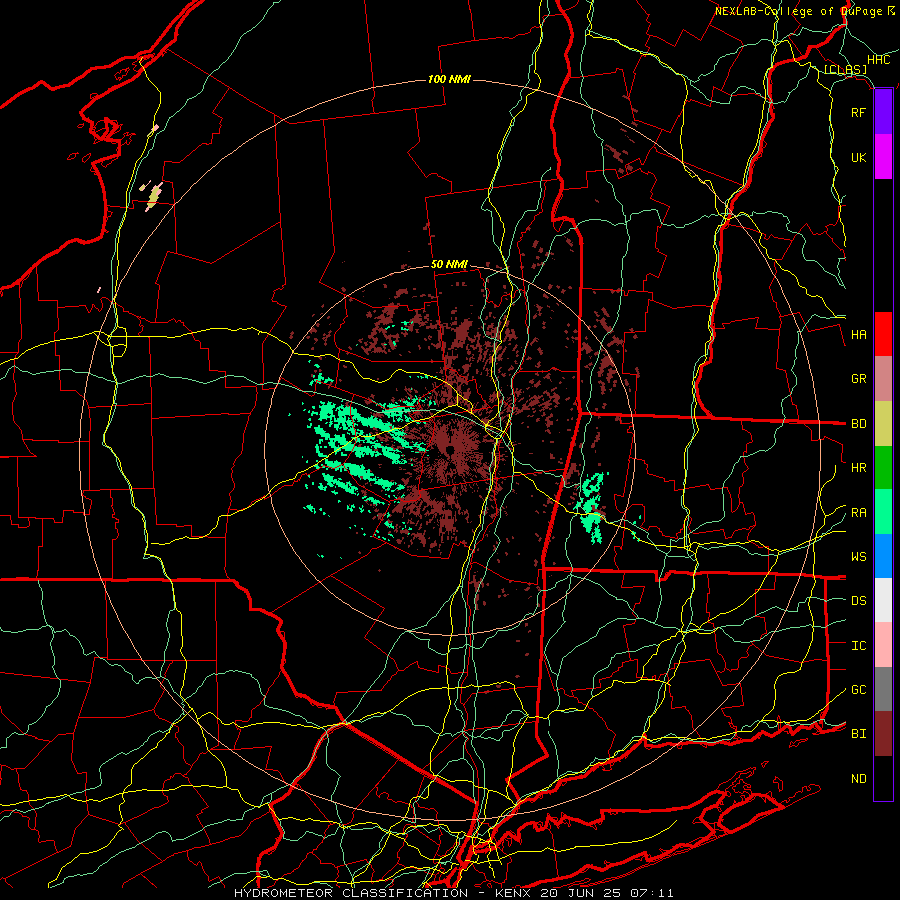Click the DS legend label

coord(858,601)
